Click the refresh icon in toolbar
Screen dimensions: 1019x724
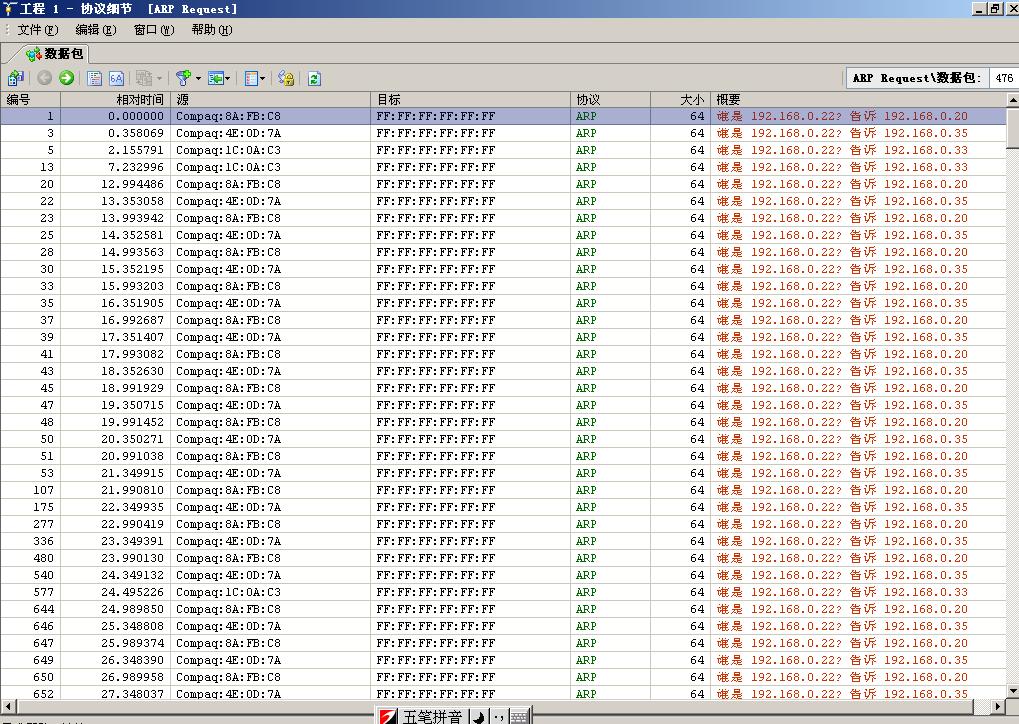(314, 78)
